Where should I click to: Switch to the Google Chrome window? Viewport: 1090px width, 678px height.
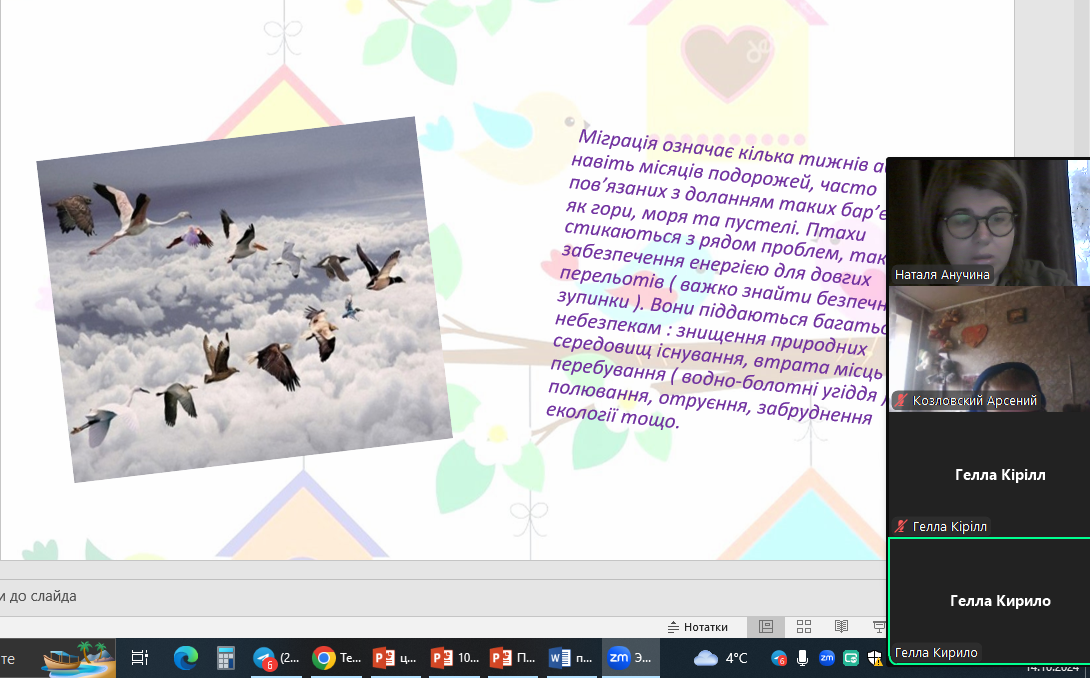[x=337, y=657]
